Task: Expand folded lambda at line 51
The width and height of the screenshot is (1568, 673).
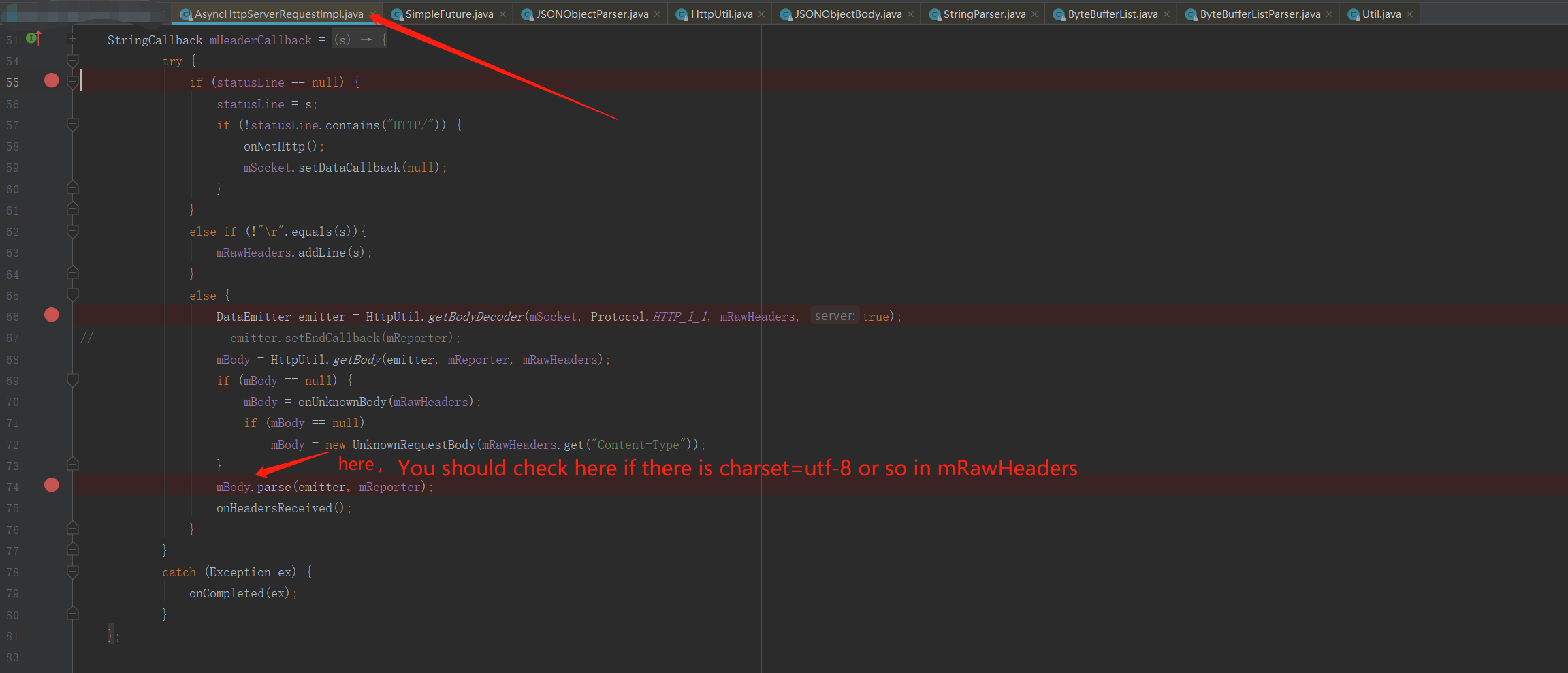Action: point(73,40)
